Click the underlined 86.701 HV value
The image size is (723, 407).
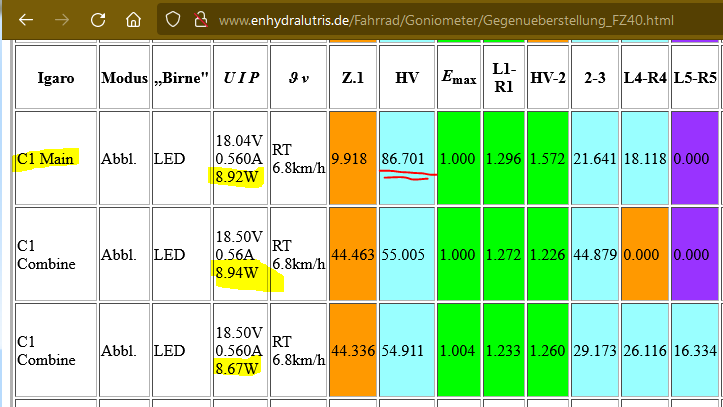tap(403, 159)
